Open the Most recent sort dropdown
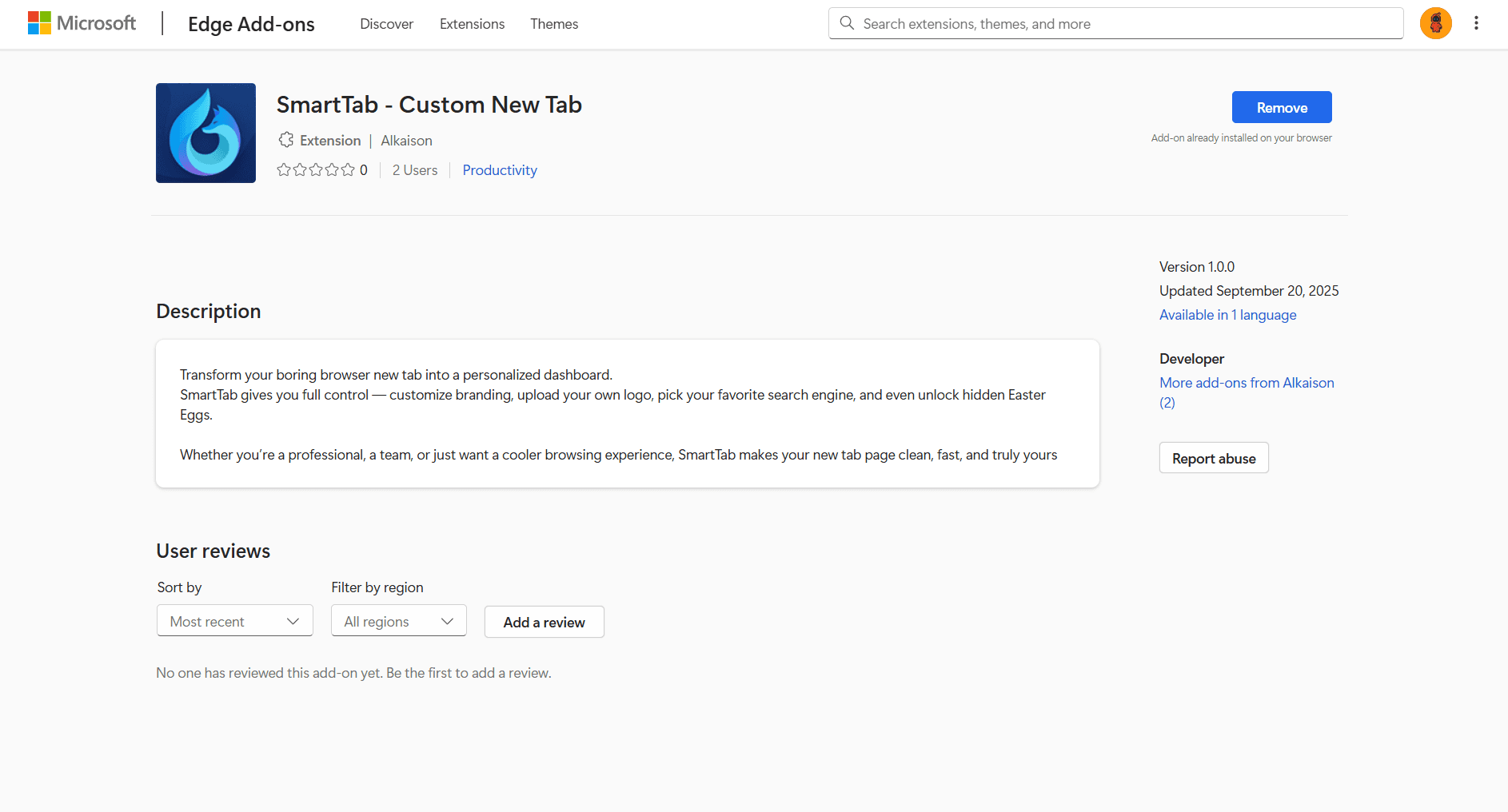 (x=234, y=620)
